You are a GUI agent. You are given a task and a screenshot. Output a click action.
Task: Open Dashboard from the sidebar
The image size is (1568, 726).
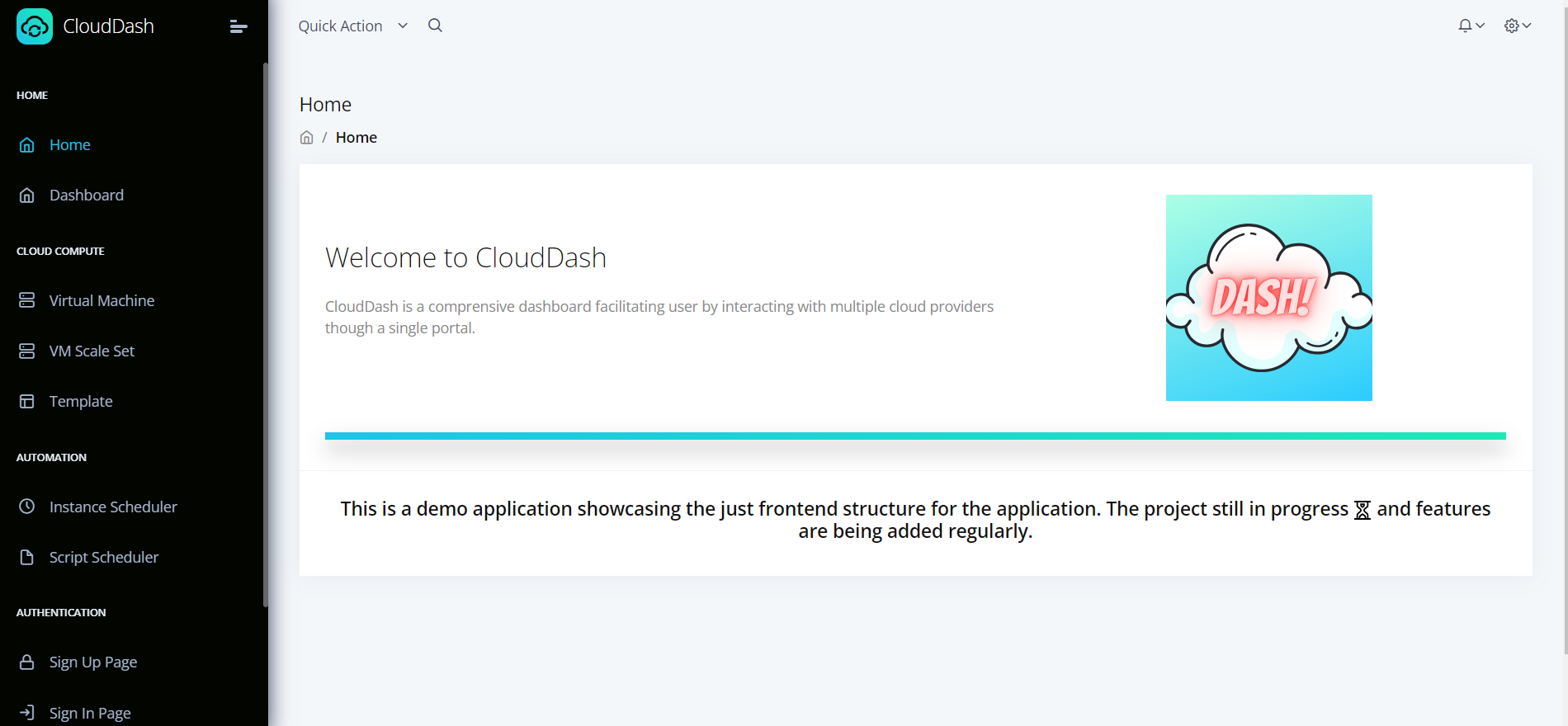(86, 196)
